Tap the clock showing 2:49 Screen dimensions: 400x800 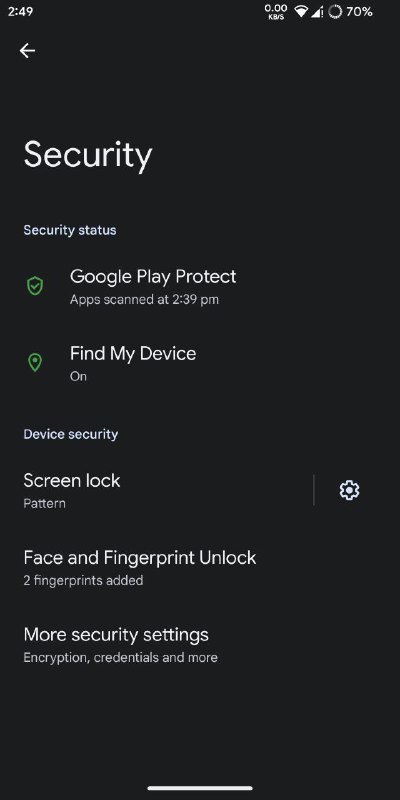pos(20,11)
